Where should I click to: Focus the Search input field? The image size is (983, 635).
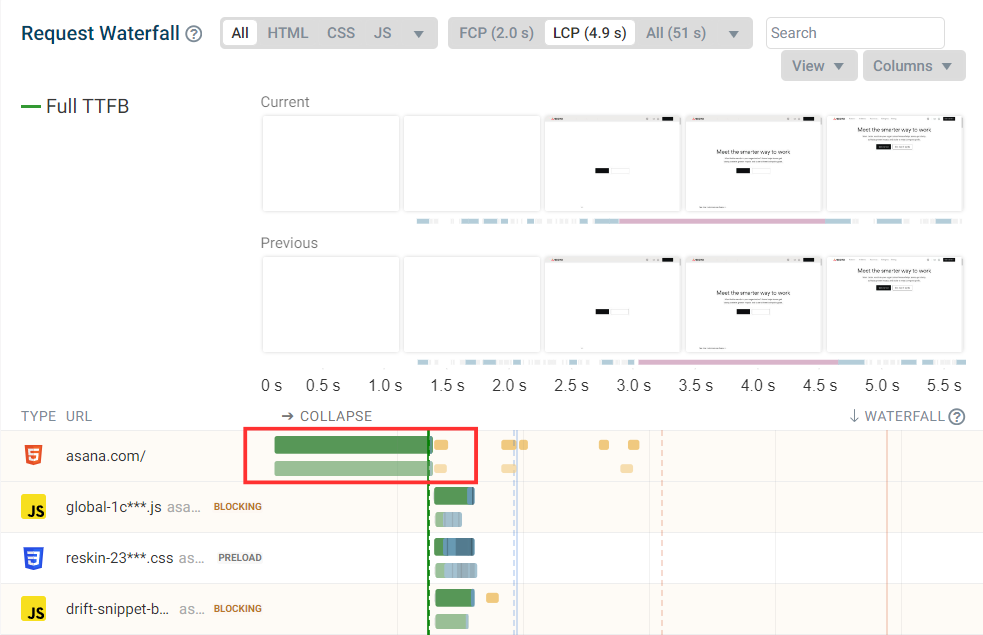(855, 33)
